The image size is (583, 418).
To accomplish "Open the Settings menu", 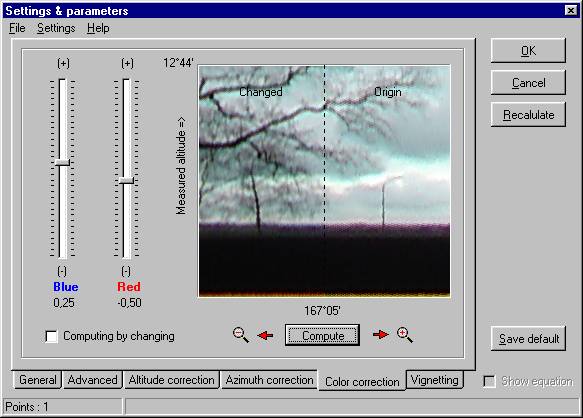I will pos(56,28).
